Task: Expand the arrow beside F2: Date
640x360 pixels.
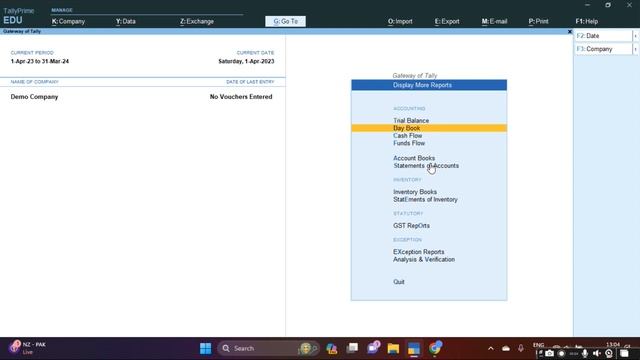Action: pos(636,36)
